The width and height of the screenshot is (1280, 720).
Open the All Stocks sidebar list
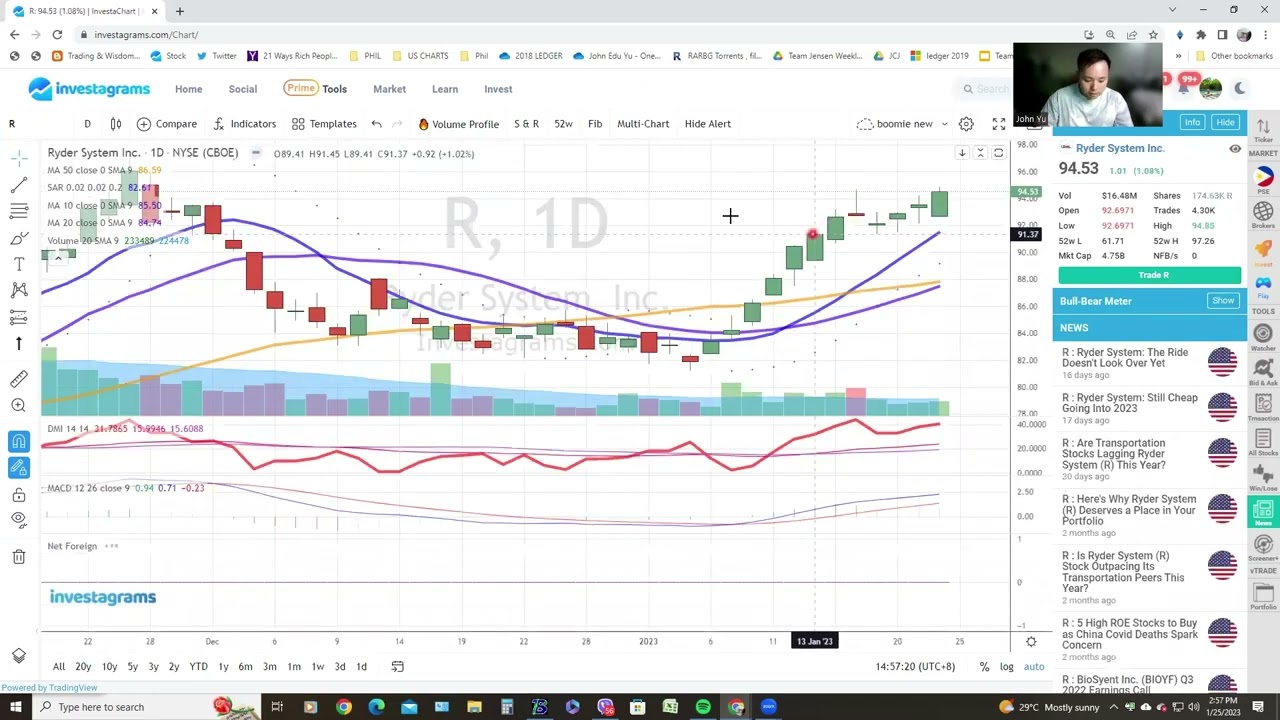(1264, 442)
